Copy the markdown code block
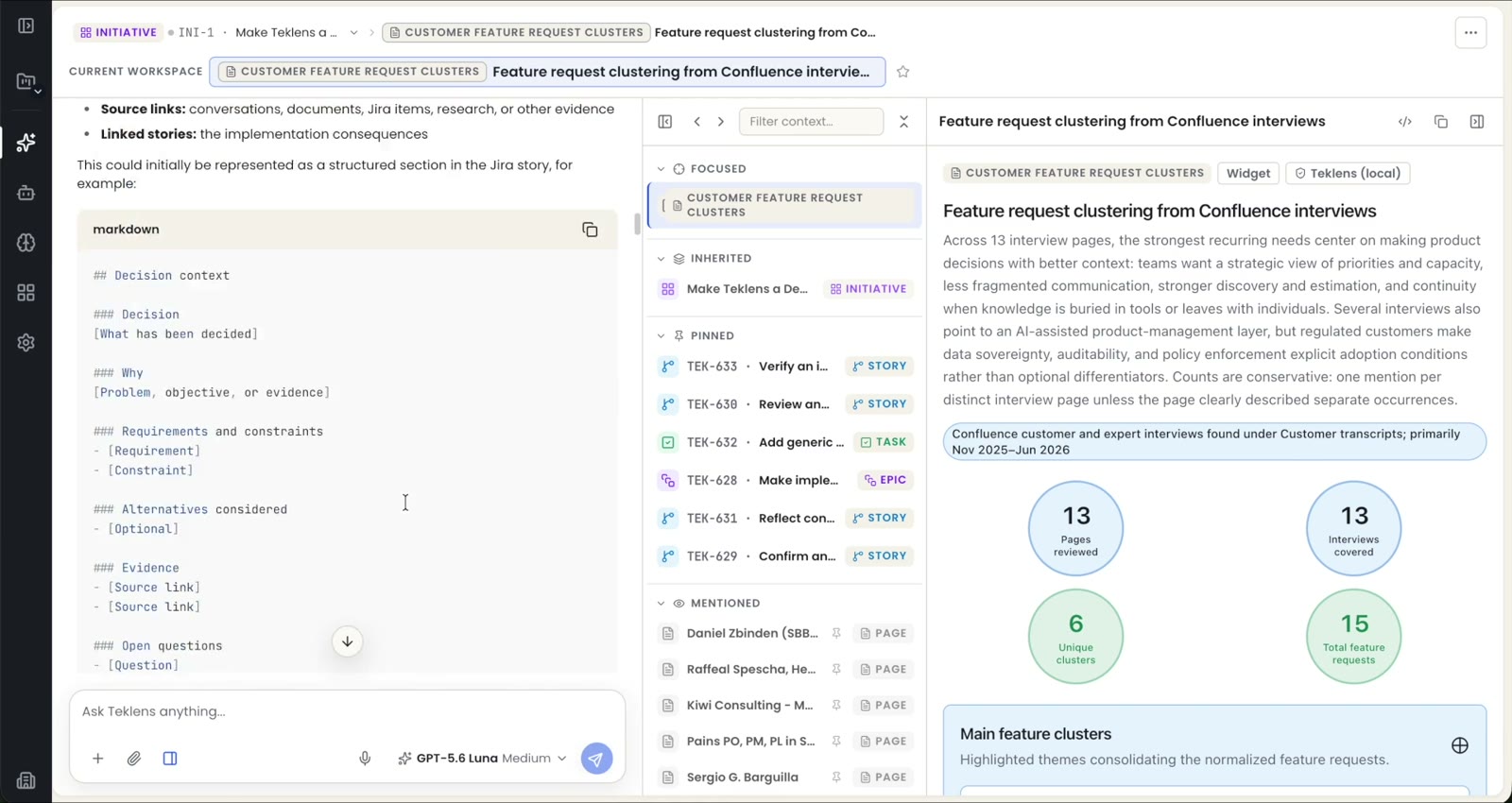 [x=590, y=230]
